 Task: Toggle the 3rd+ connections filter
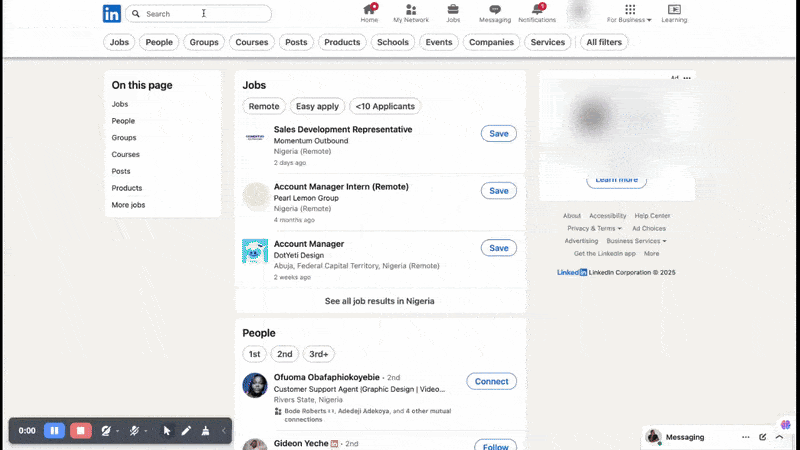(x=318, y=354)
